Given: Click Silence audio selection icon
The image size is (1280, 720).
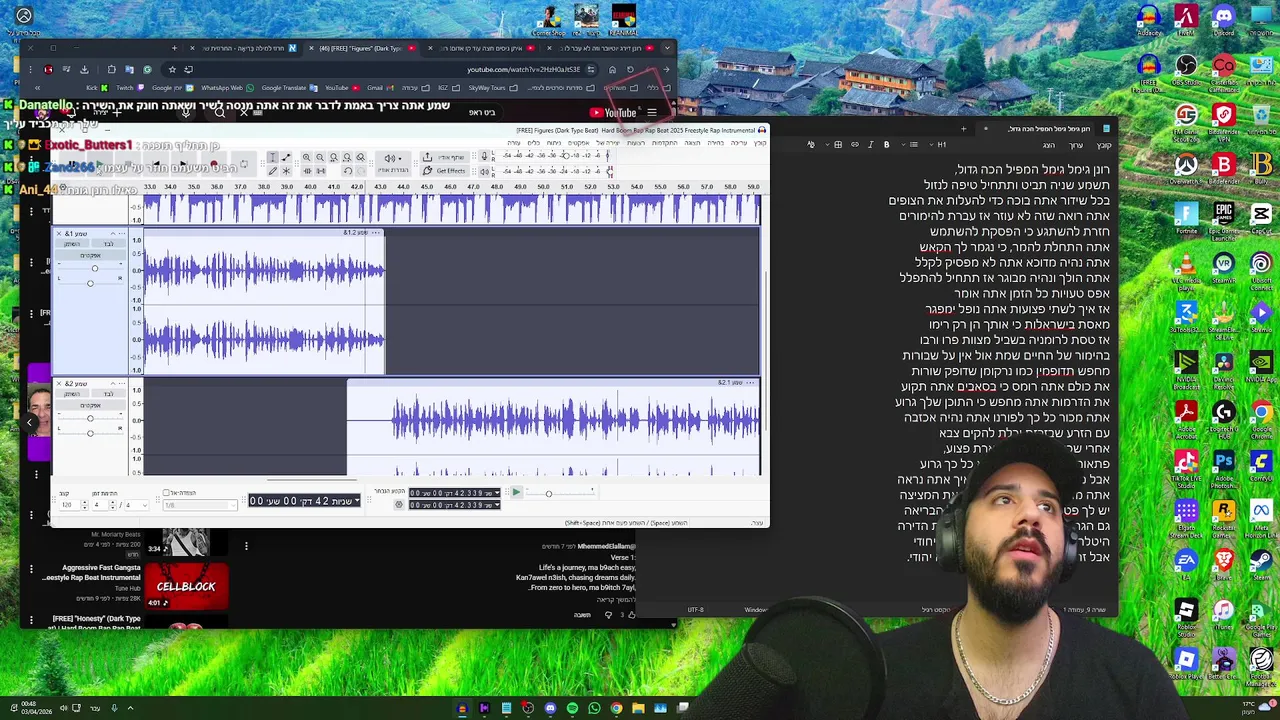Looking at the screenshot, I should coord(321,171).
